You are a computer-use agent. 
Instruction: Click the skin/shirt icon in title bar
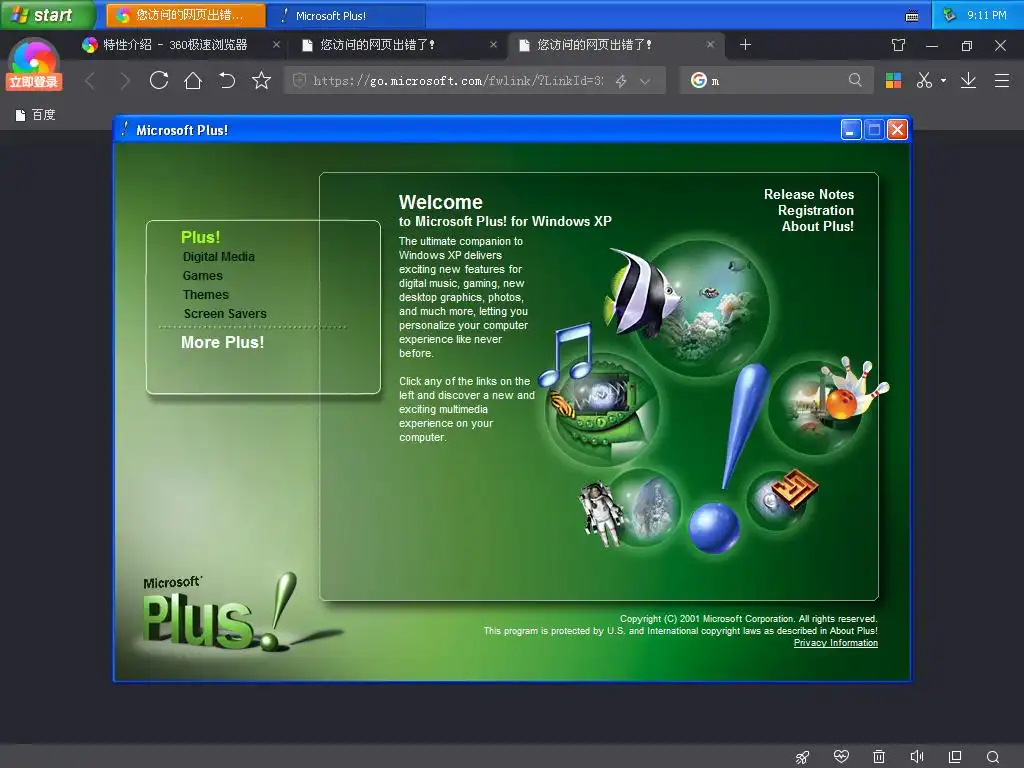point(899,45)
